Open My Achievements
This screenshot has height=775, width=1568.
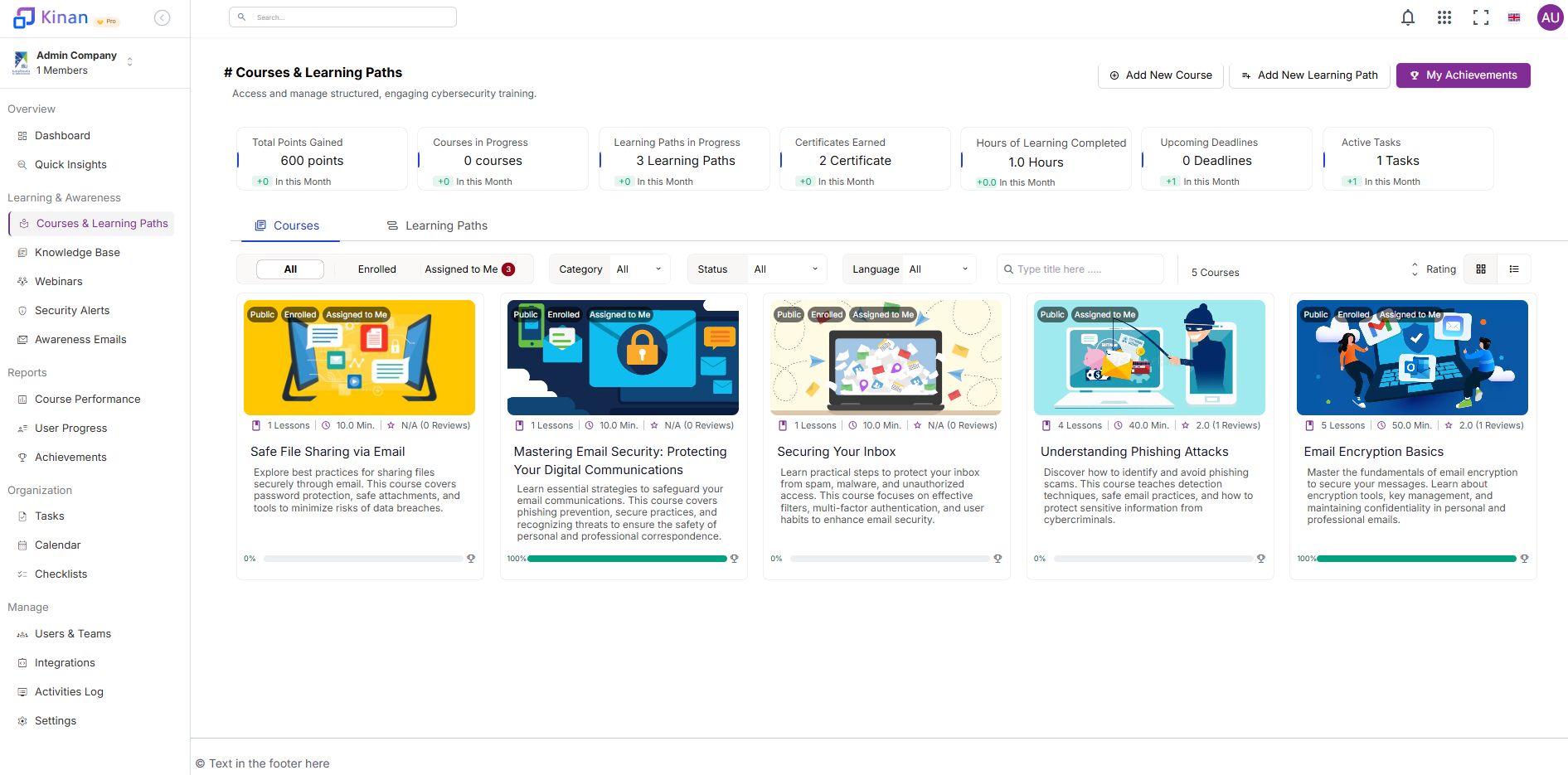[1463, 75]
